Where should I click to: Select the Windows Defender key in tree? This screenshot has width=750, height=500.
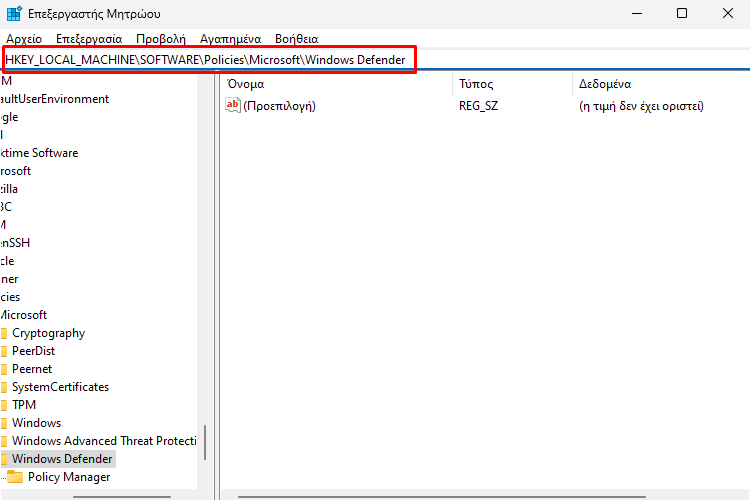click(x=62, y=459)
